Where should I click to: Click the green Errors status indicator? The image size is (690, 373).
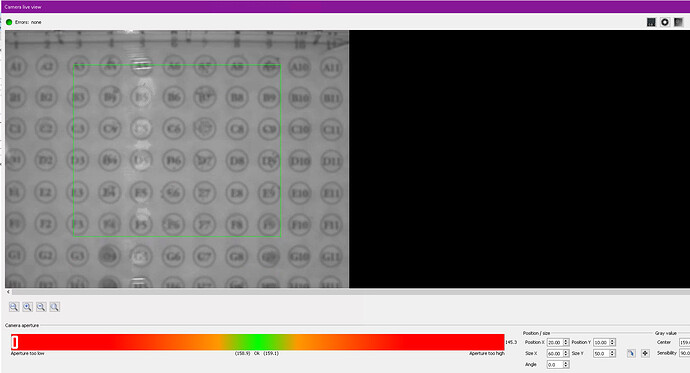click(x=9, y=22)
